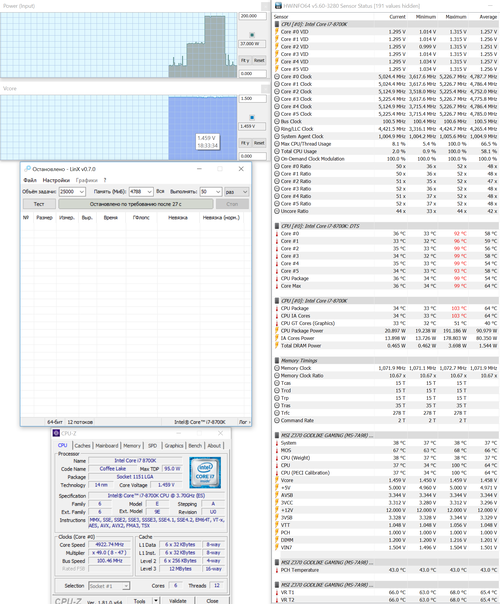Open the Графики menu in LinX

(87, 180)
